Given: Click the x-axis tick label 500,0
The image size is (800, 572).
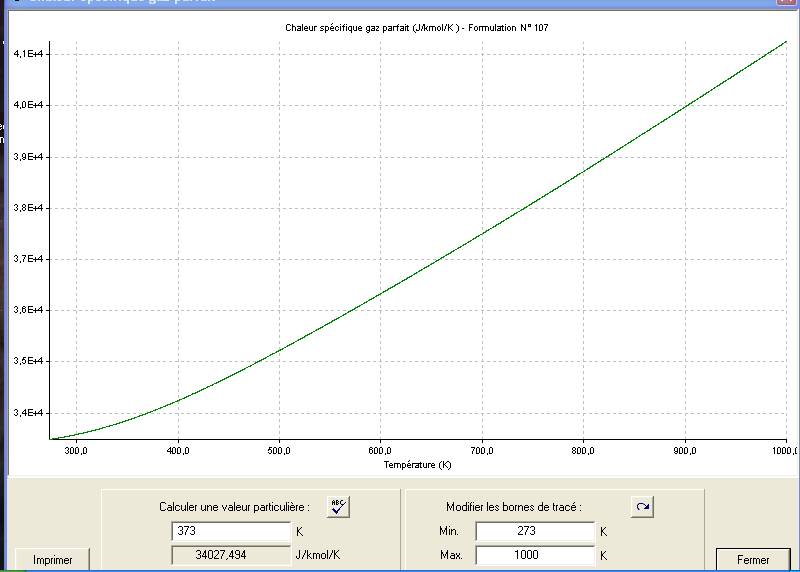Looking at the screenshot, I should click(x=279, y=451).
